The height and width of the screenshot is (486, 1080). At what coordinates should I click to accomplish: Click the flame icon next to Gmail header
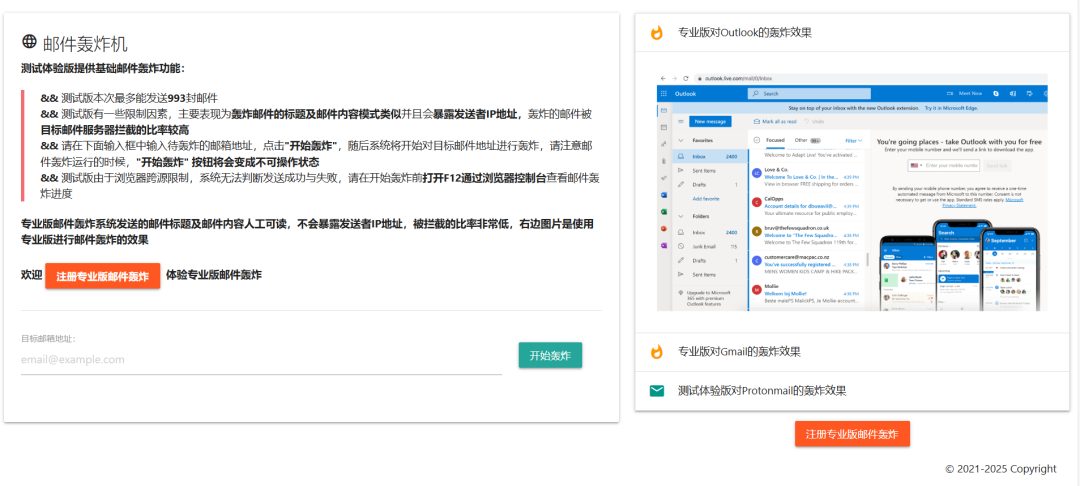click(656, 352)
